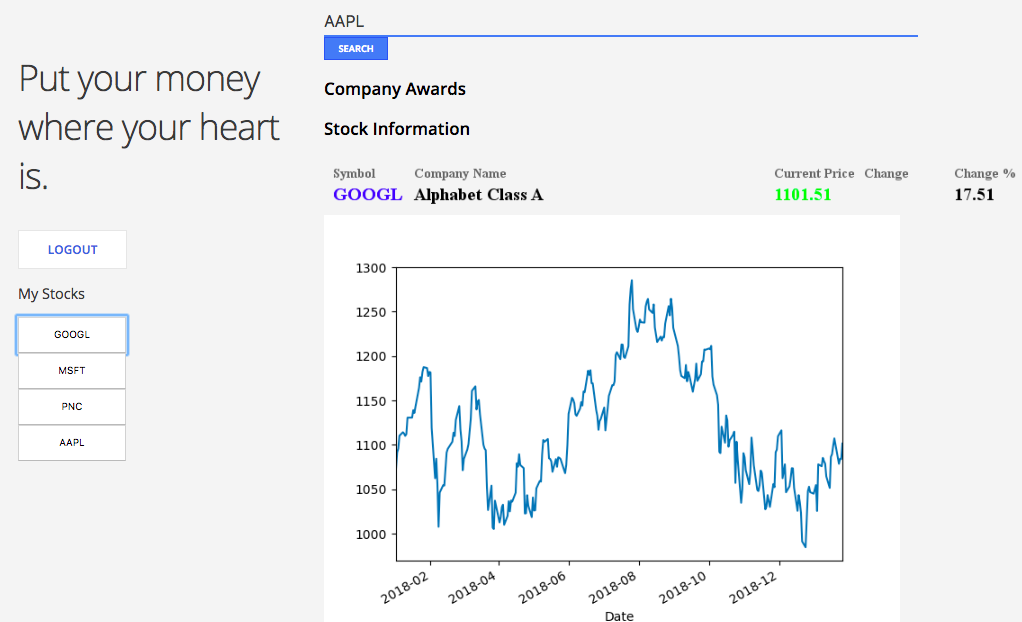Image resolution: width=1022 pixels, height=622 pixels.
Task: Click the Change % column header
Action: tap(984, 174)
